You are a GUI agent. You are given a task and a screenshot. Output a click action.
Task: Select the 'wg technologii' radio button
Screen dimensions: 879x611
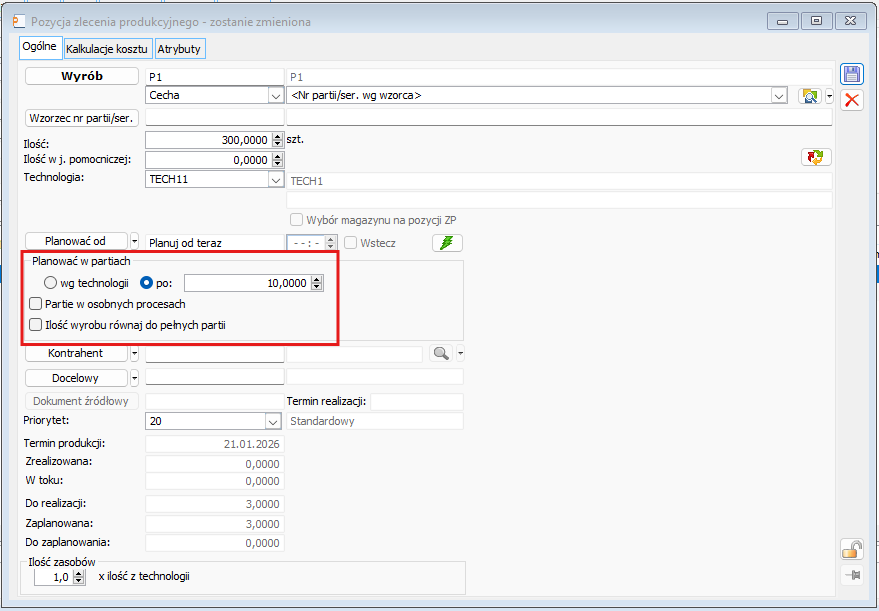coord(50,283)
